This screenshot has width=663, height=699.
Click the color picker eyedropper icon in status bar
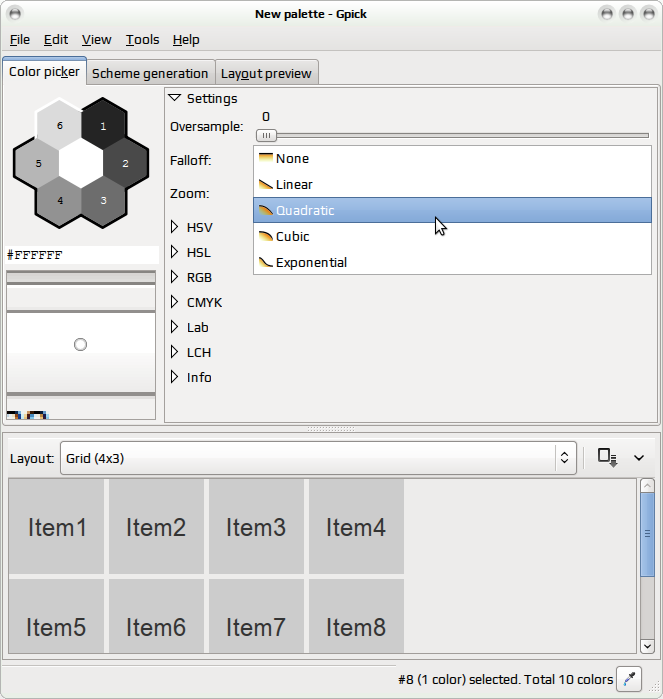(x=629, y=679)
